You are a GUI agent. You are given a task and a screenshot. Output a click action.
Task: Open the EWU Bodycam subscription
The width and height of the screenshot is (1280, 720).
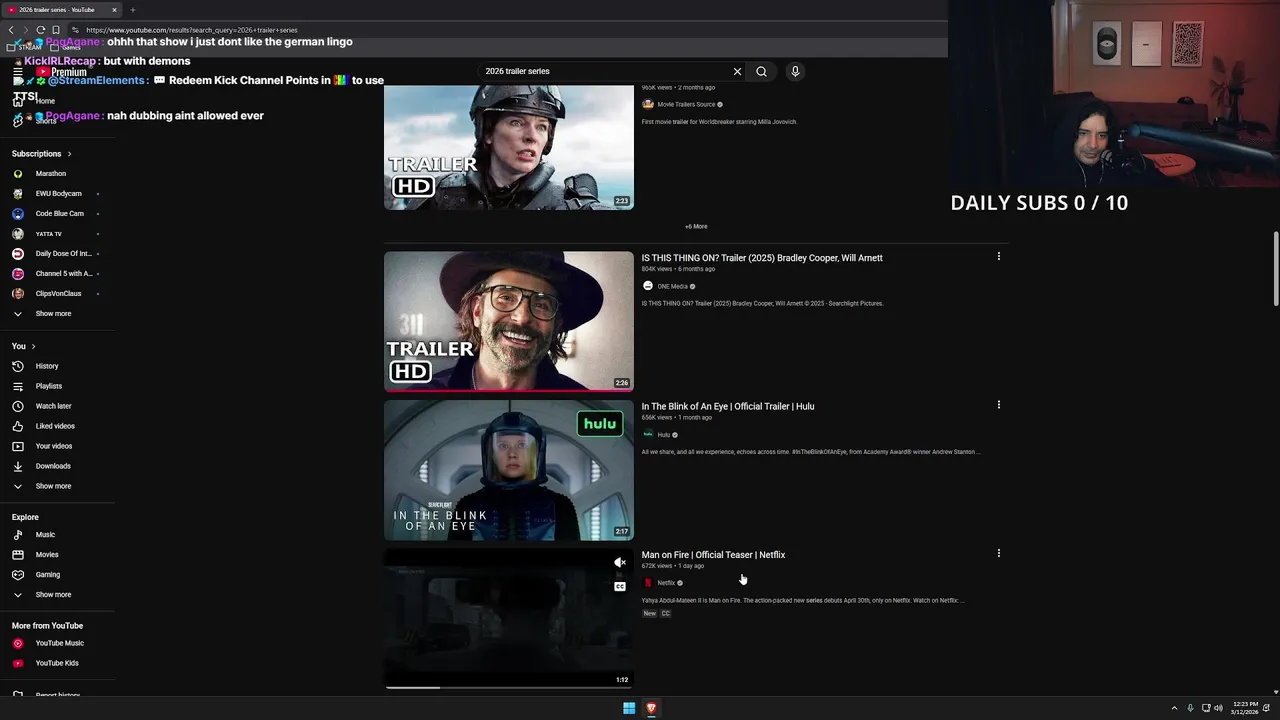coord(58,194)
